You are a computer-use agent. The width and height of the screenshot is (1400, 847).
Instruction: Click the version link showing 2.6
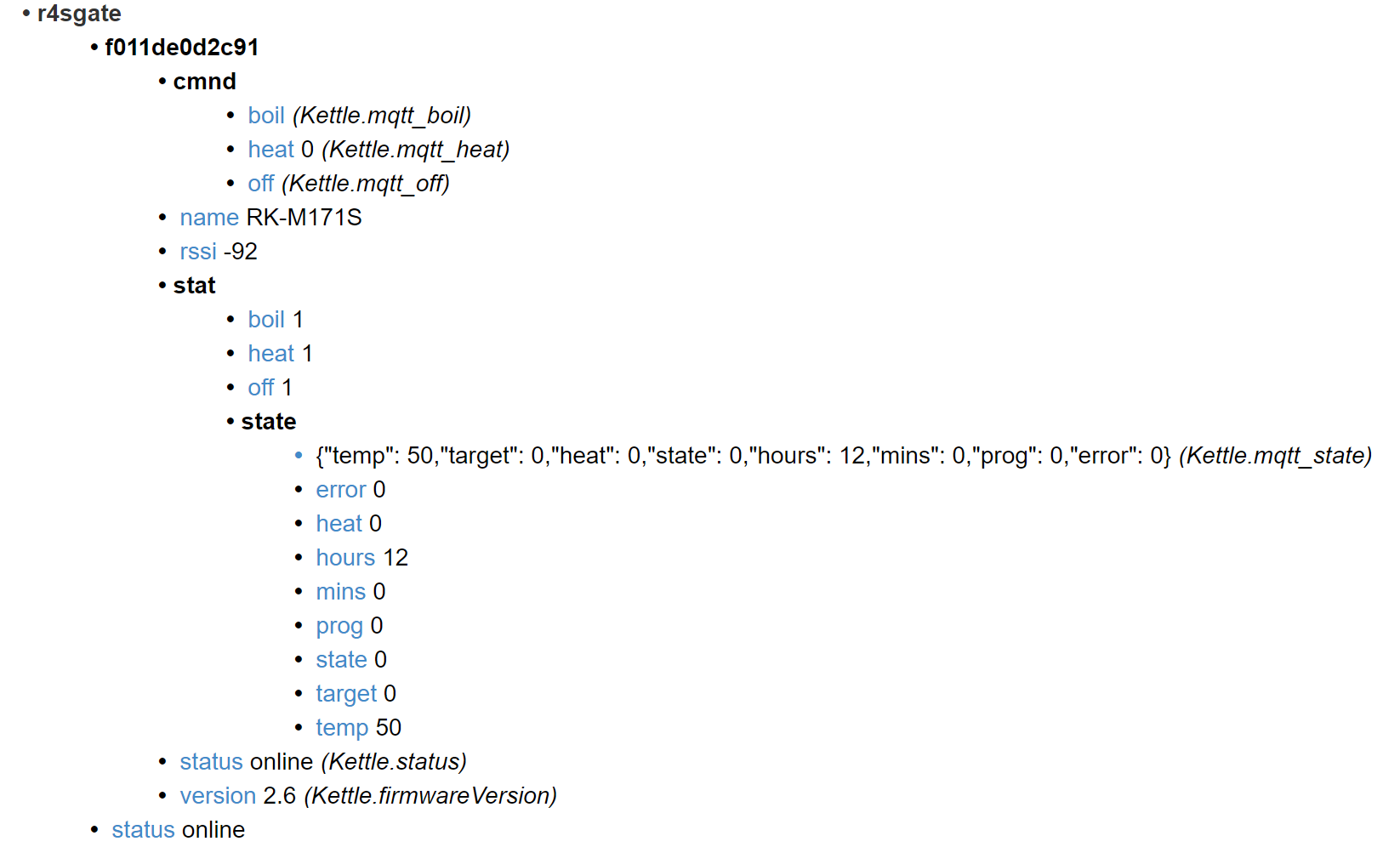pyautogui.click(x=217, y=796)
